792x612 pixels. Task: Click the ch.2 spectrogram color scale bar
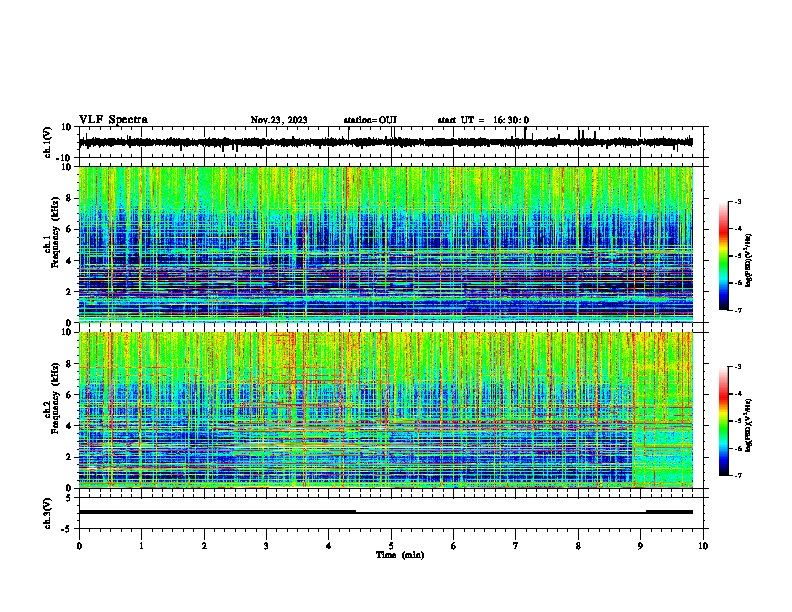[x=724, y=421]
